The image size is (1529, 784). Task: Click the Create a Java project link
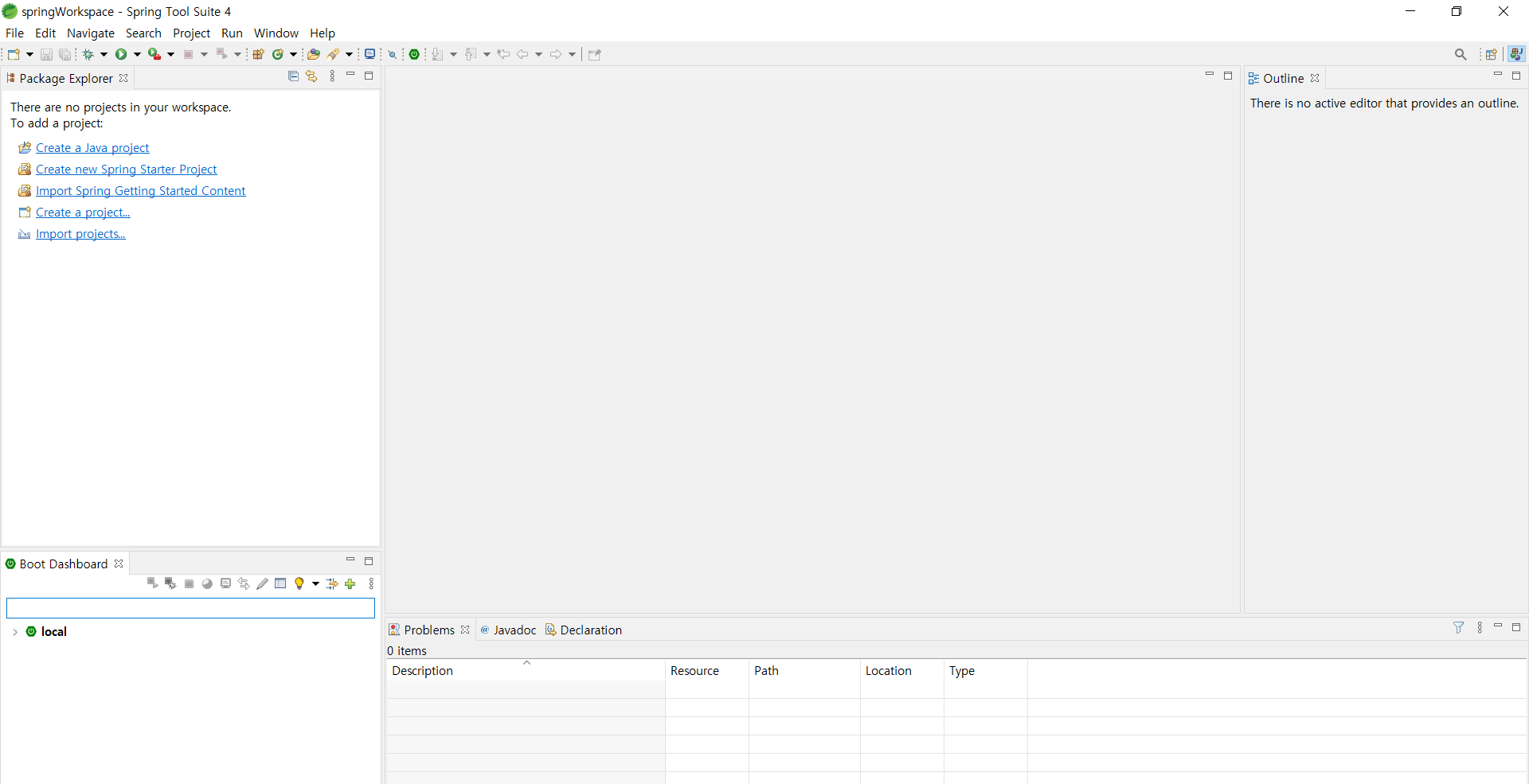point(92,148)
